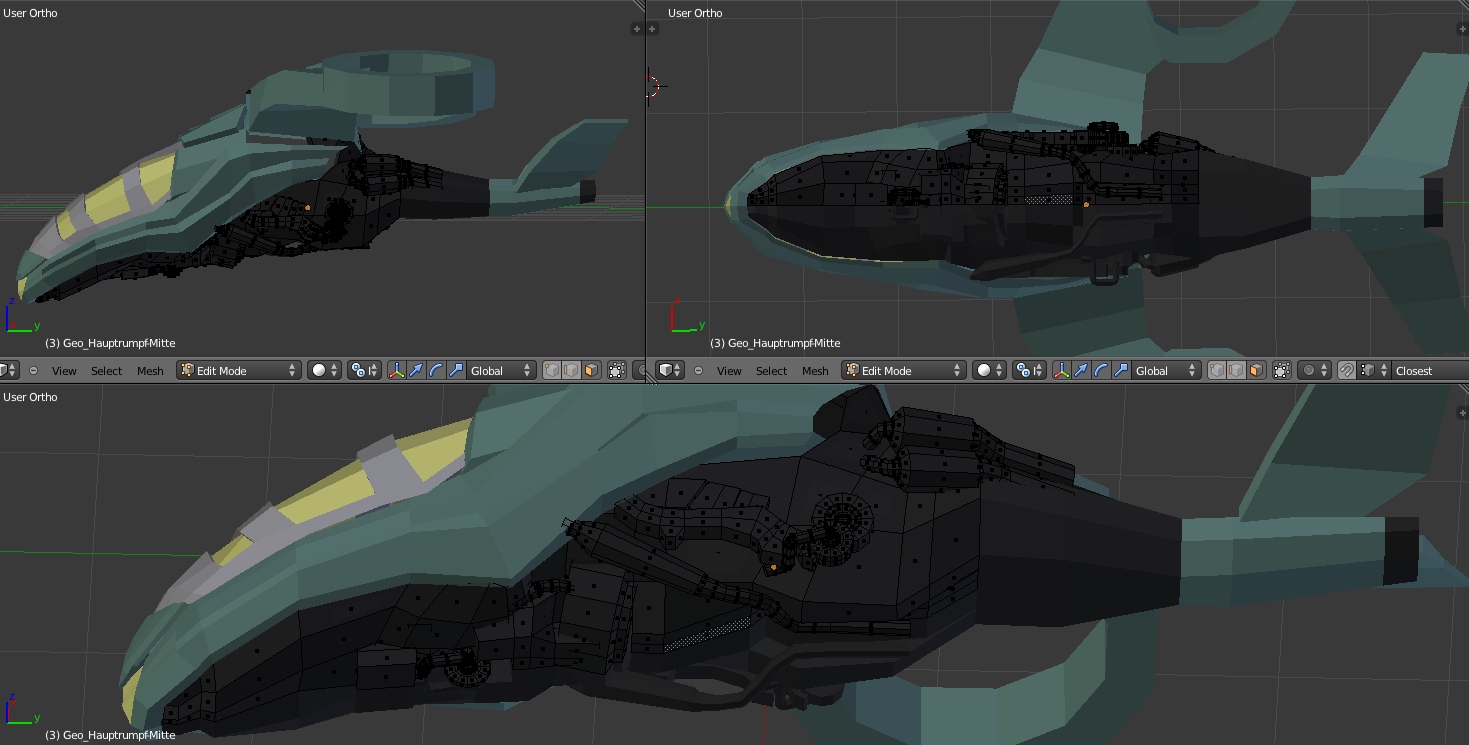Screen dimensions: 1469x745
Task: Open the pivot point dropdown in the top-right header
Action: pyautogui.click(x=1029, y=371)
